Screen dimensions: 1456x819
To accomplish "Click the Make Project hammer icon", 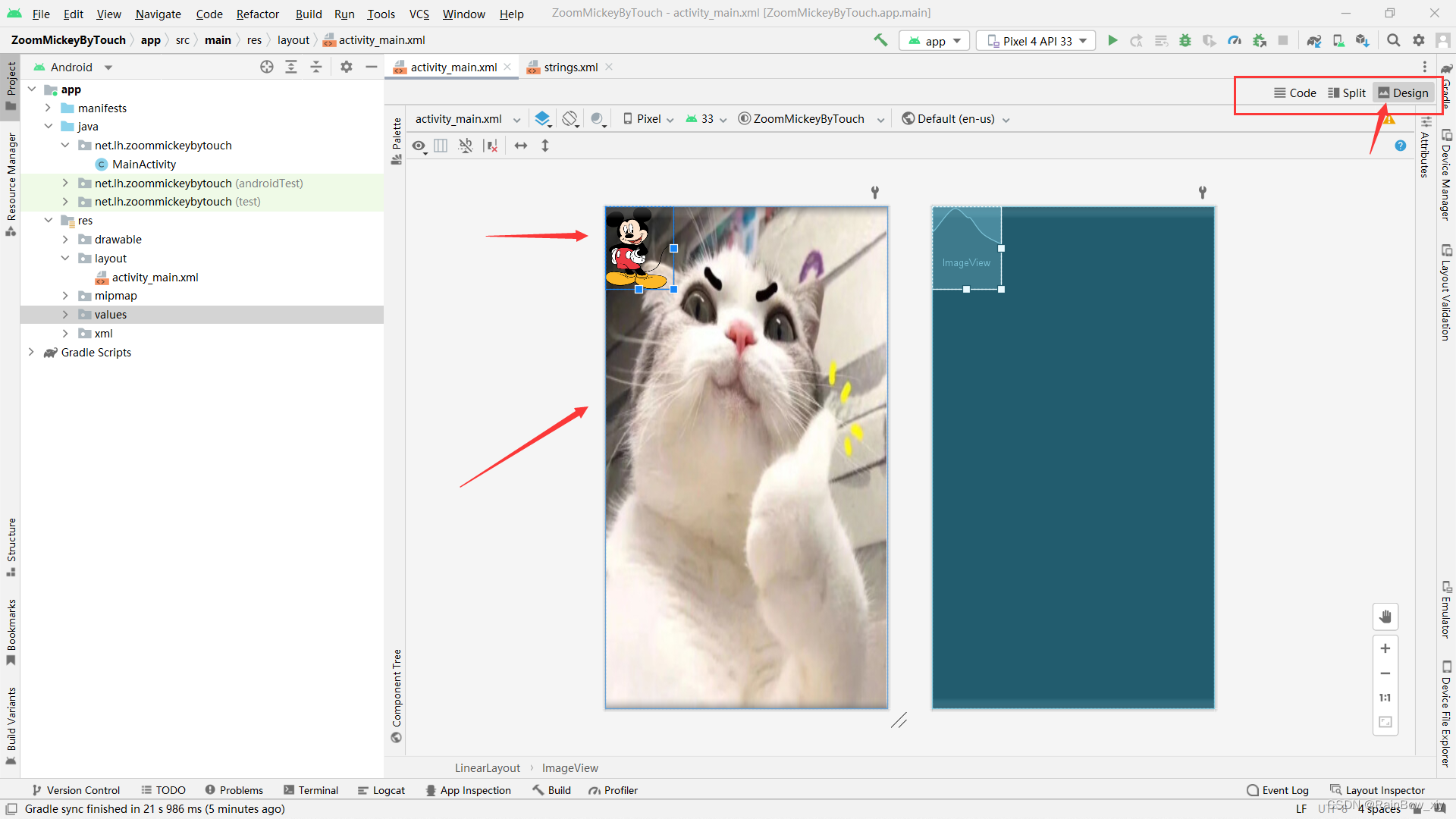I will [x=880, y=41].
